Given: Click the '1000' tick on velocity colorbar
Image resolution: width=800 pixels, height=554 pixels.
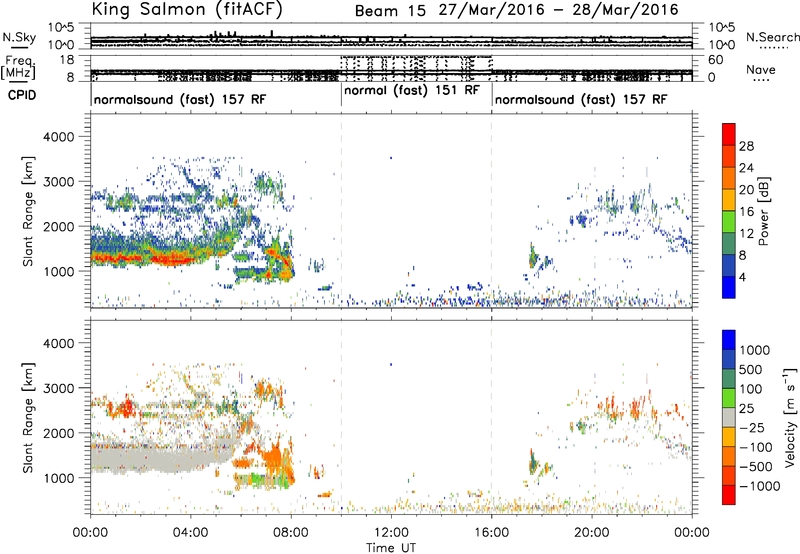Looking at the screenshot, I should [x=754, y=350].
